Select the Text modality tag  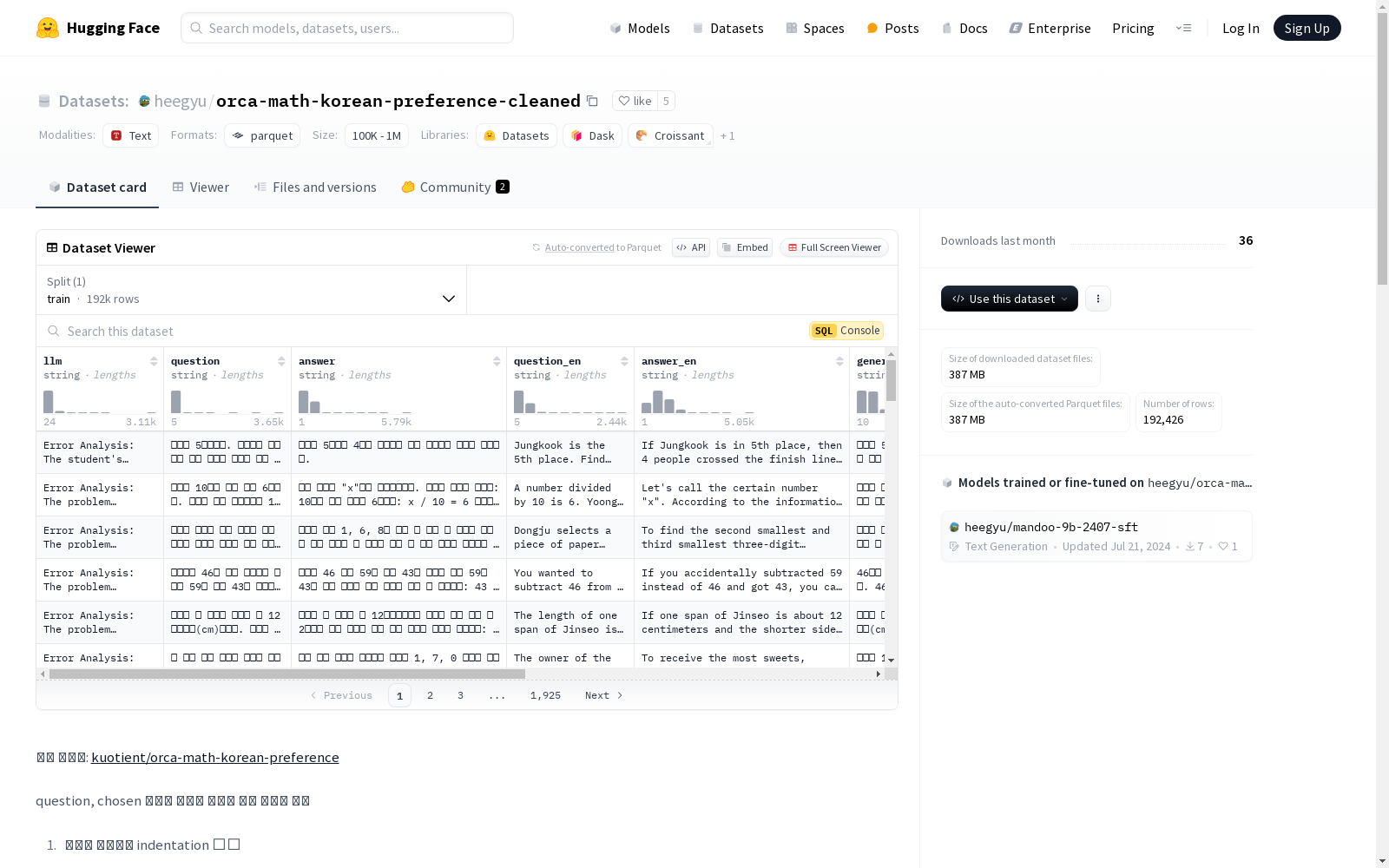[x=130, y=135]
